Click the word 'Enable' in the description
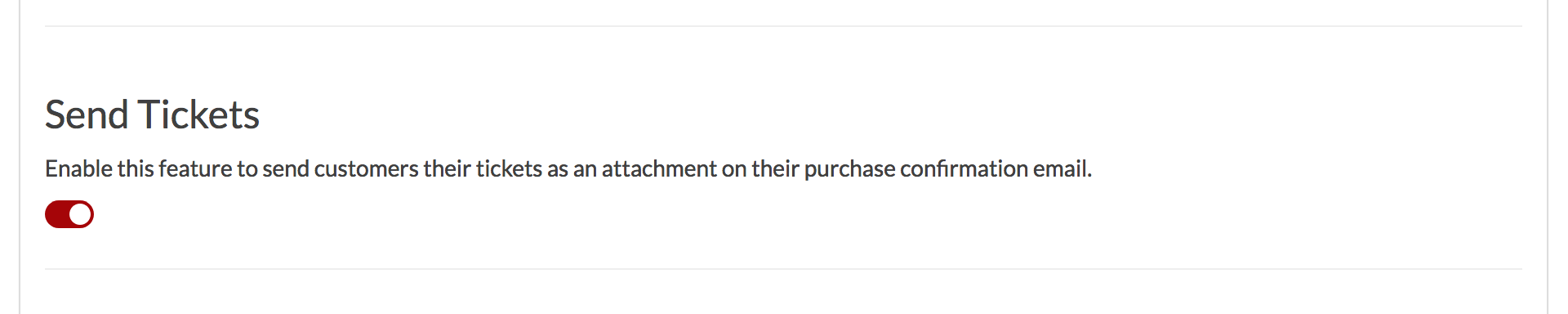 pos(78,168)
